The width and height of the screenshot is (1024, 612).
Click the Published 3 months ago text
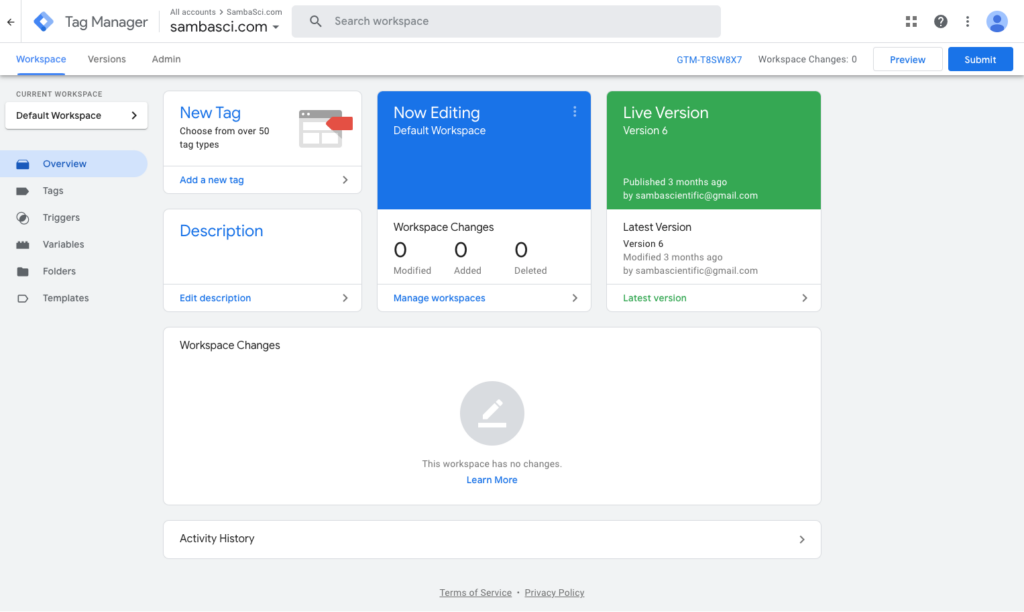pyautogui.click(x=675, y=182)
